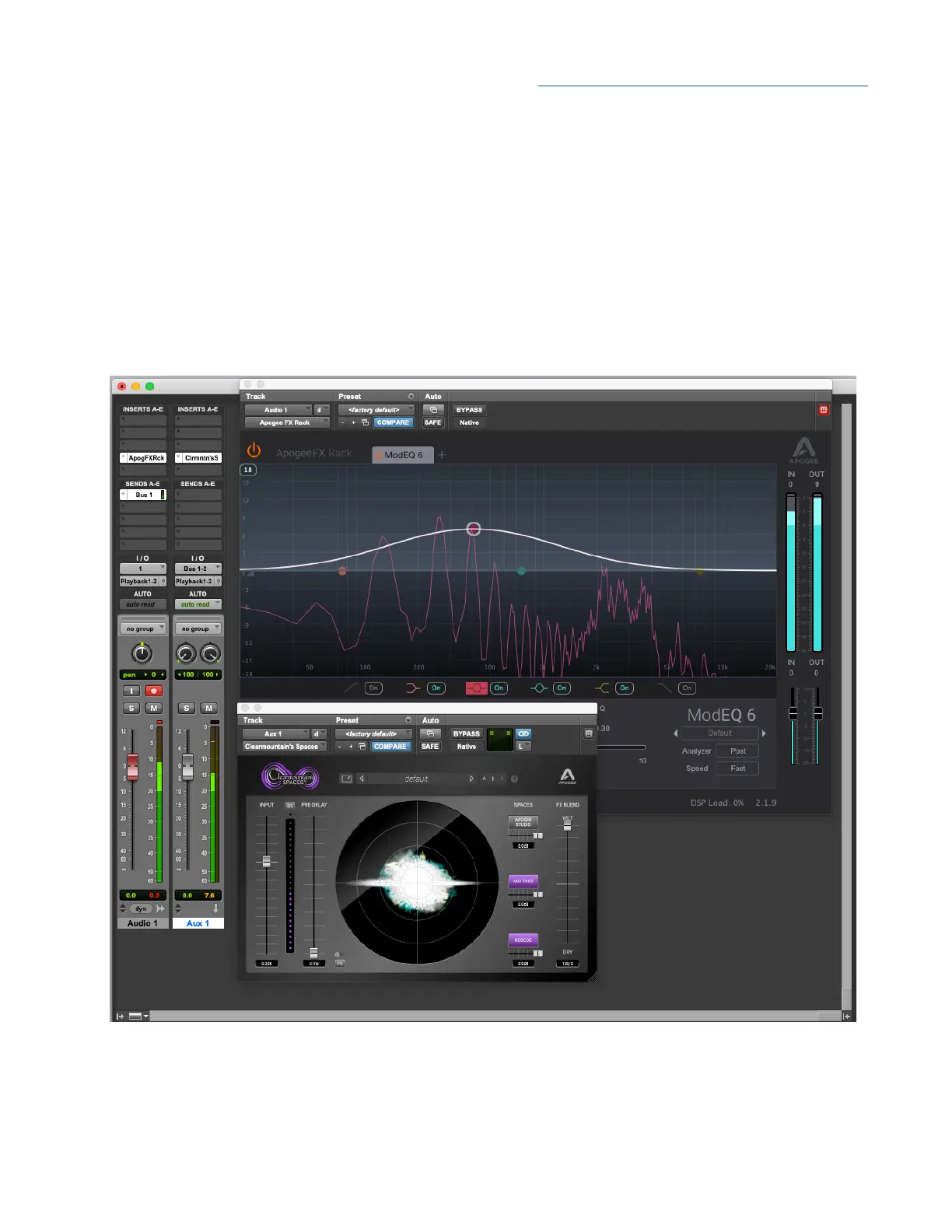Open the factory default preset dropdown in the Apogee FX Rack window

tap(376, 410)
